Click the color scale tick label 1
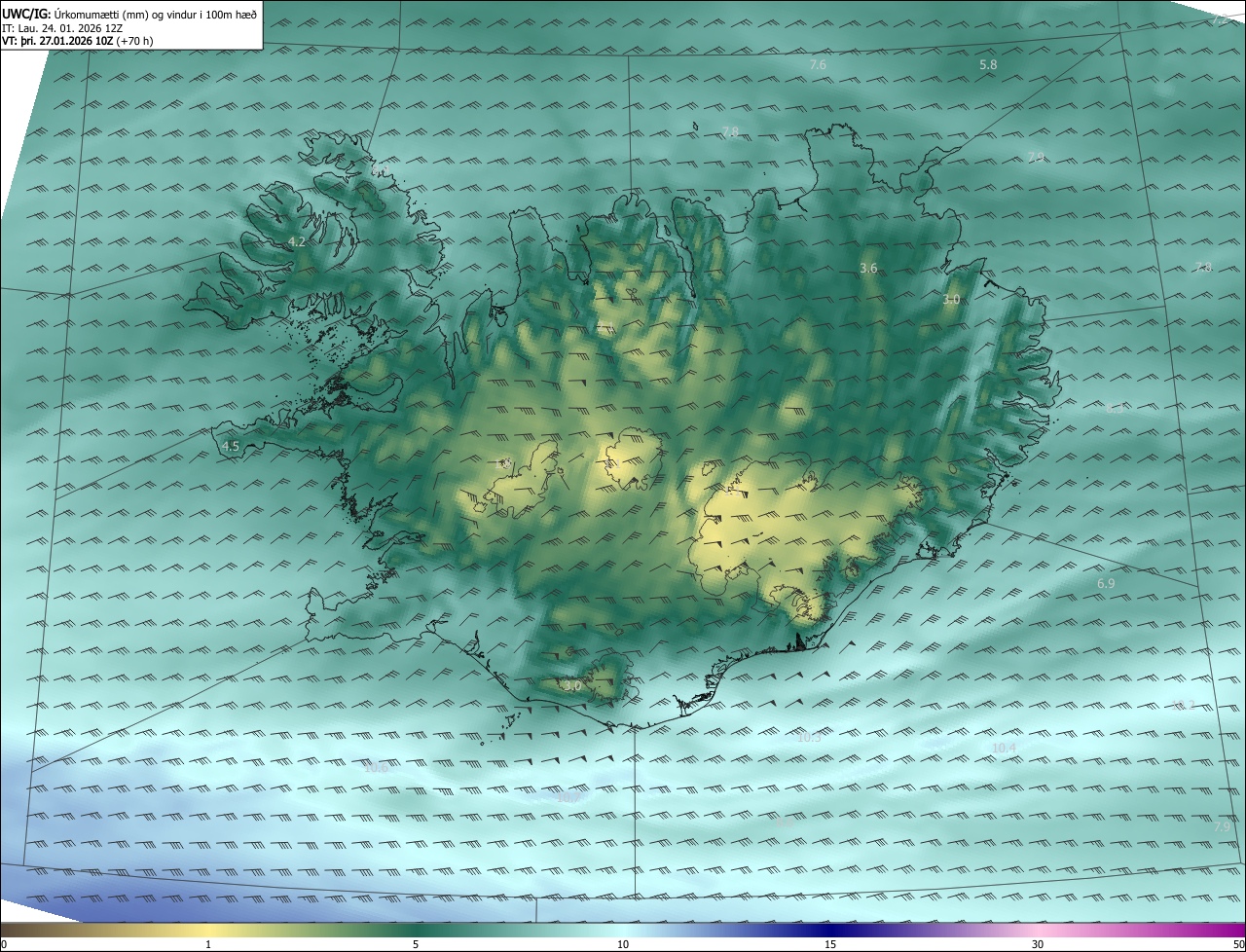The height and width of the screenshot is (952, 1246). click(208, 945)
